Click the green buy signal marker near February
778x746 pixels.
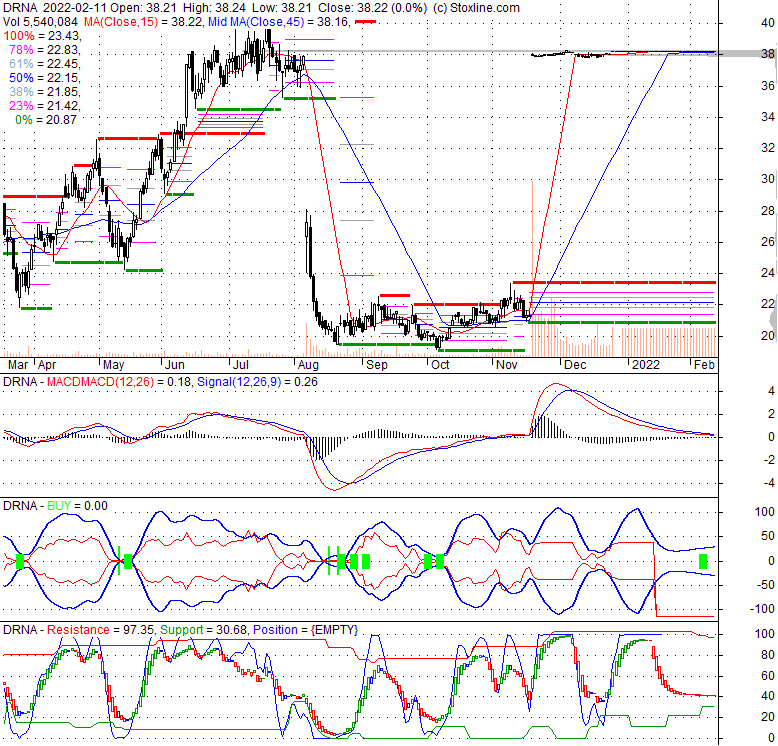(x=703, y=561)
